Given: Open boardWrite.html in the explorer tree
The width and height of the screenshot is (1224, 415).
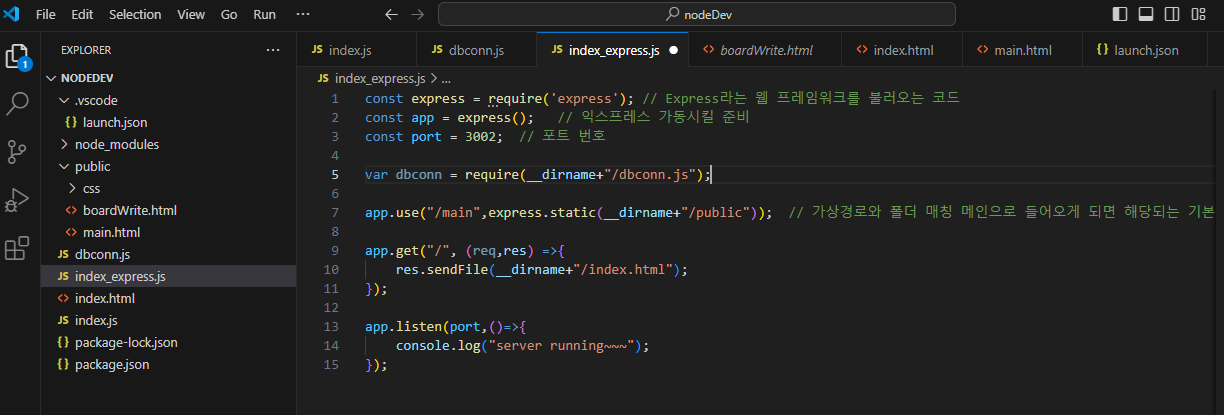Looking at the screenshot, I should pos(169,210).
